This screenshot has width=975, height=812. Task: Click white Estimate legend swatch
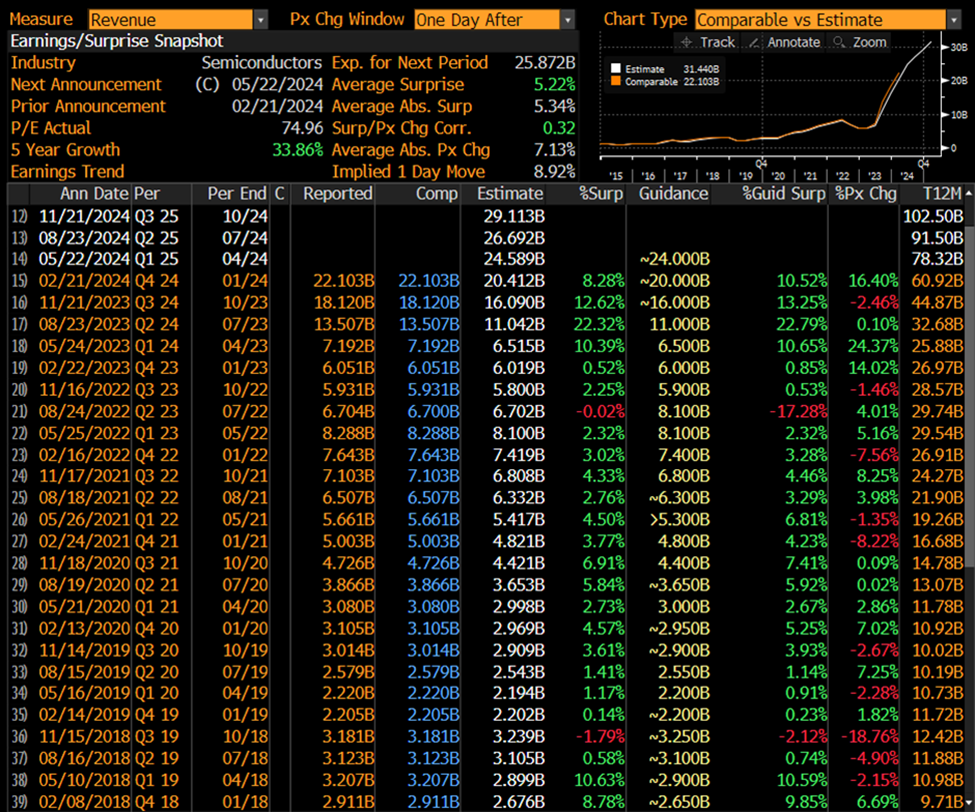[x=616, y=69]
